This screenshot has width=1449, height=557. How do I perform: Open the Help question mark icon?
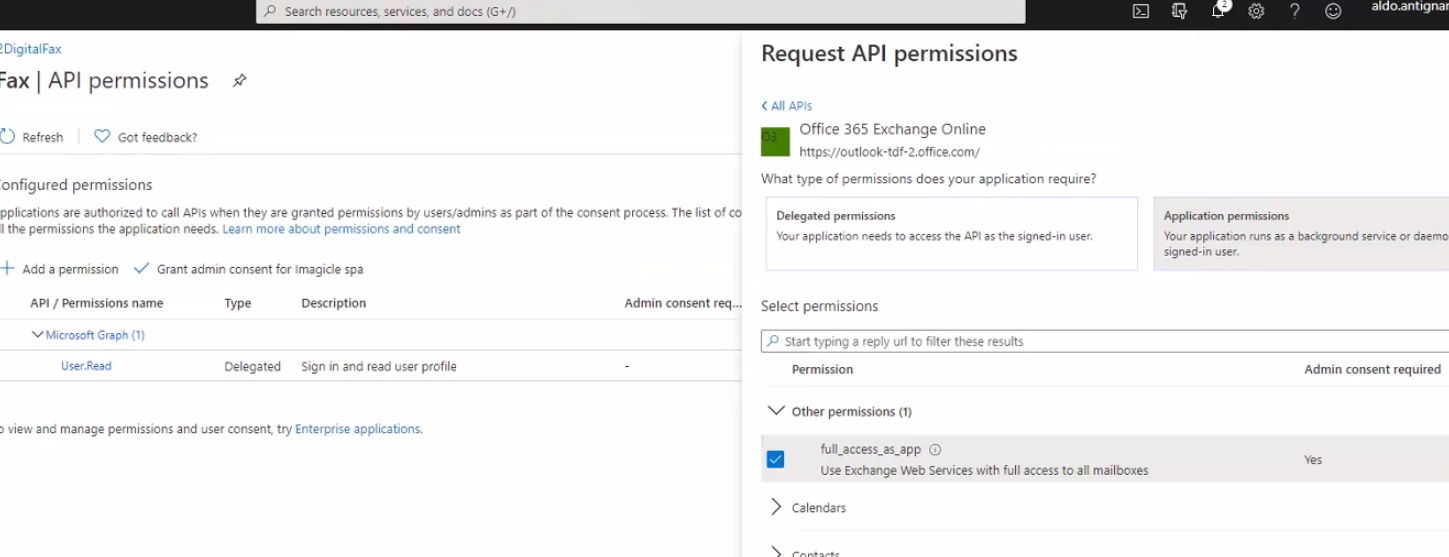click(1294, 11)
